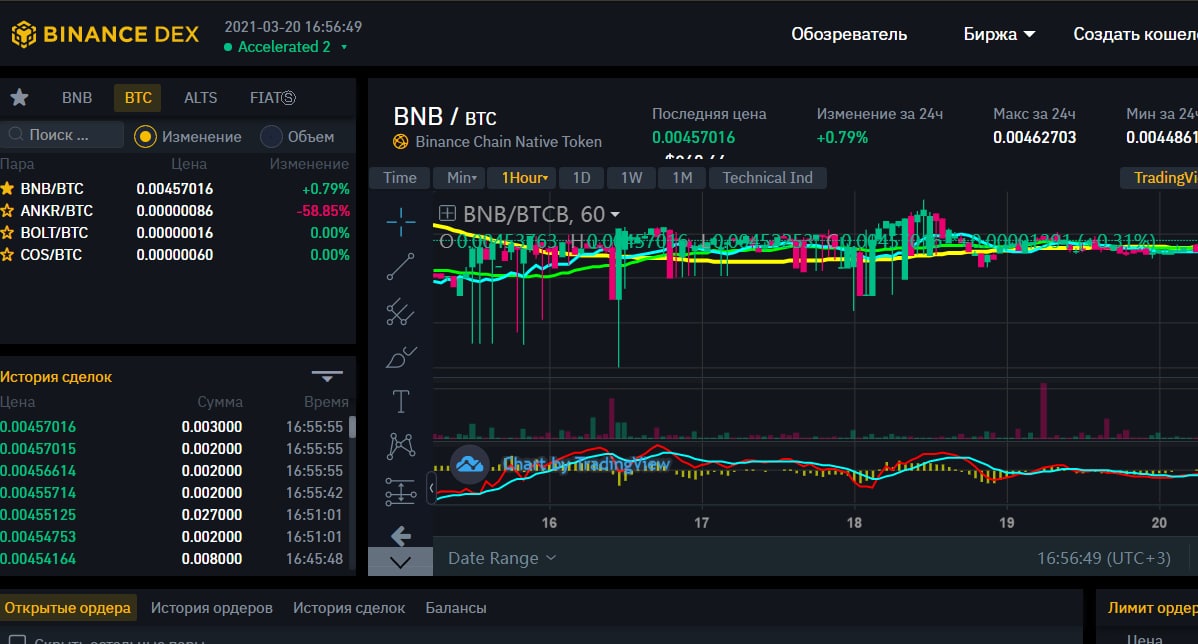The image size is (1198, 644).
Task: Click the TradingView cloud logo on chart
Action: pyautogui.click(x=470, y=464)
